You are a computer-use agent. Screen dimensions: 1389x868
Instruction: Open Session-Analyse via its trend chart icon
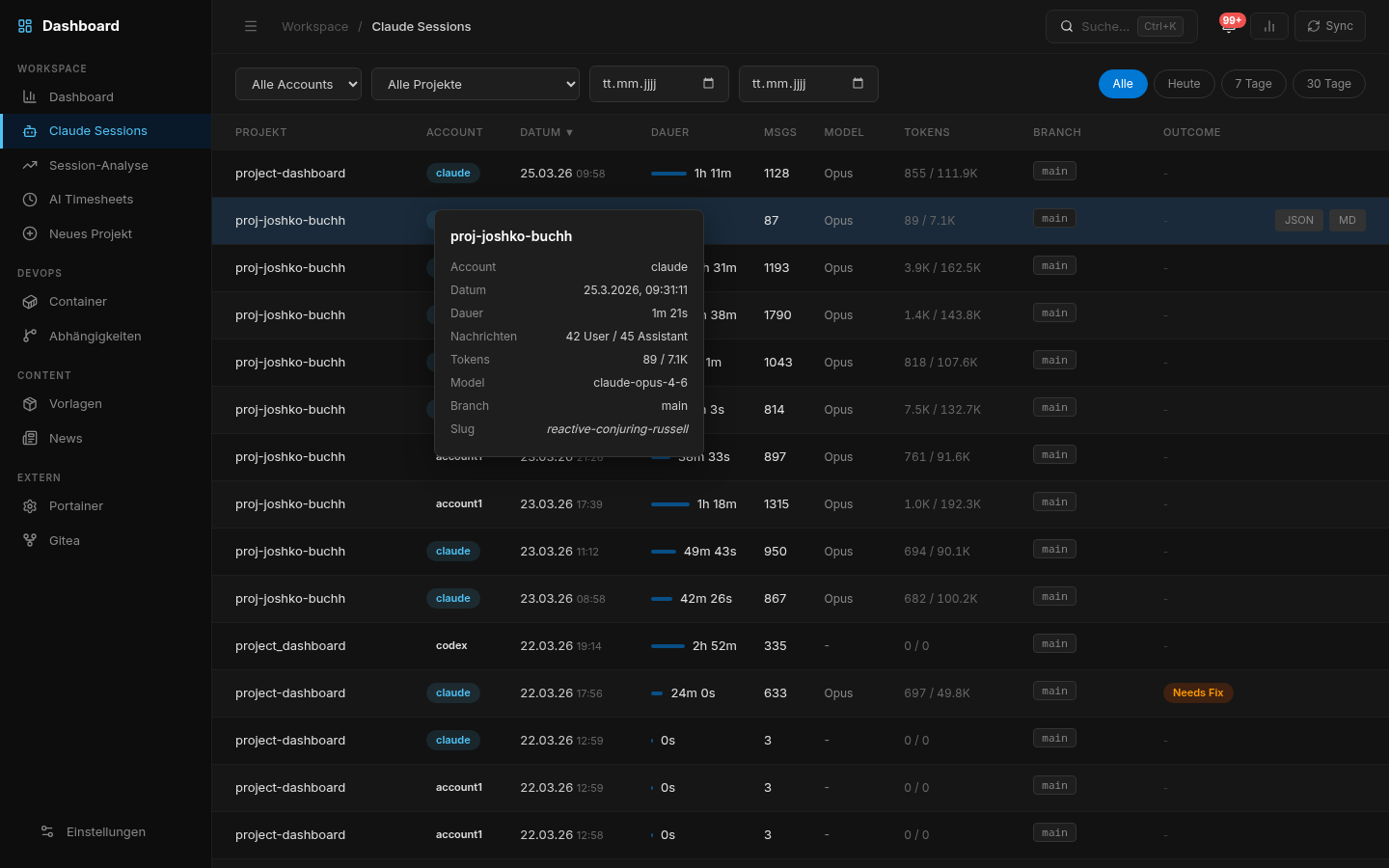pos(30,165)
